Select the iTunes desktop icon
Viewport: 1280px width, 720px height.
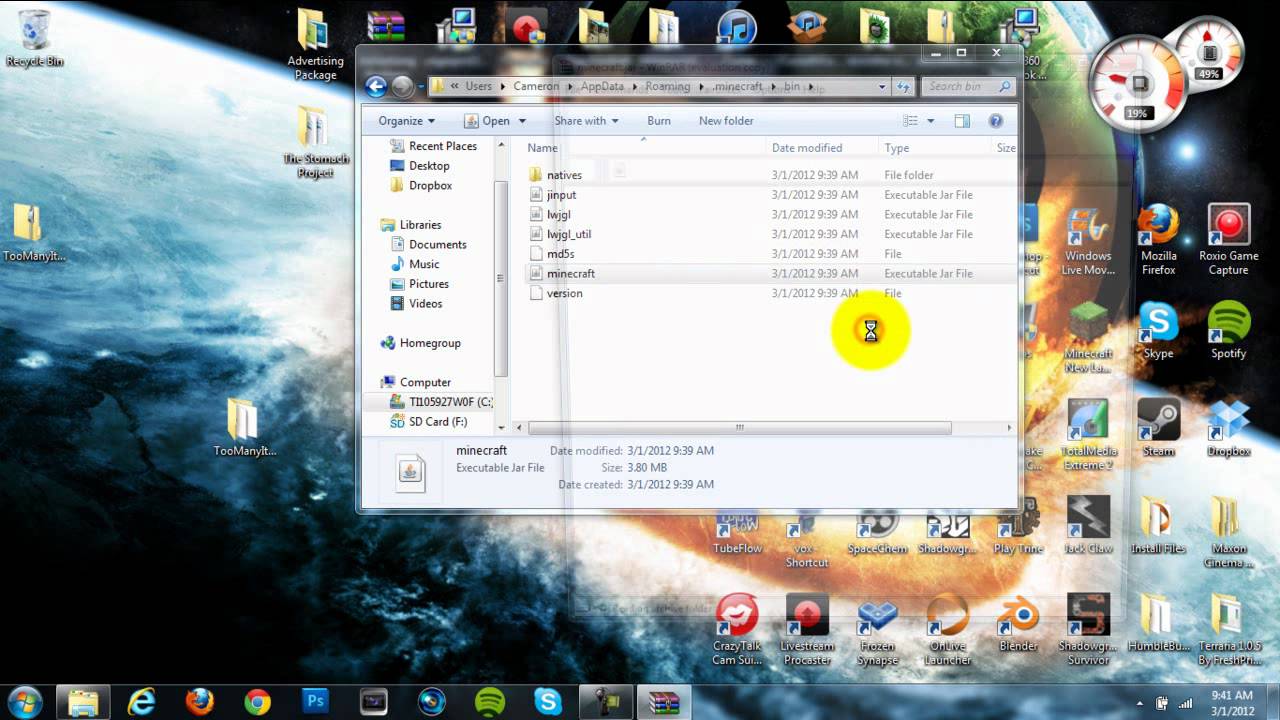(x=736, y=27)
